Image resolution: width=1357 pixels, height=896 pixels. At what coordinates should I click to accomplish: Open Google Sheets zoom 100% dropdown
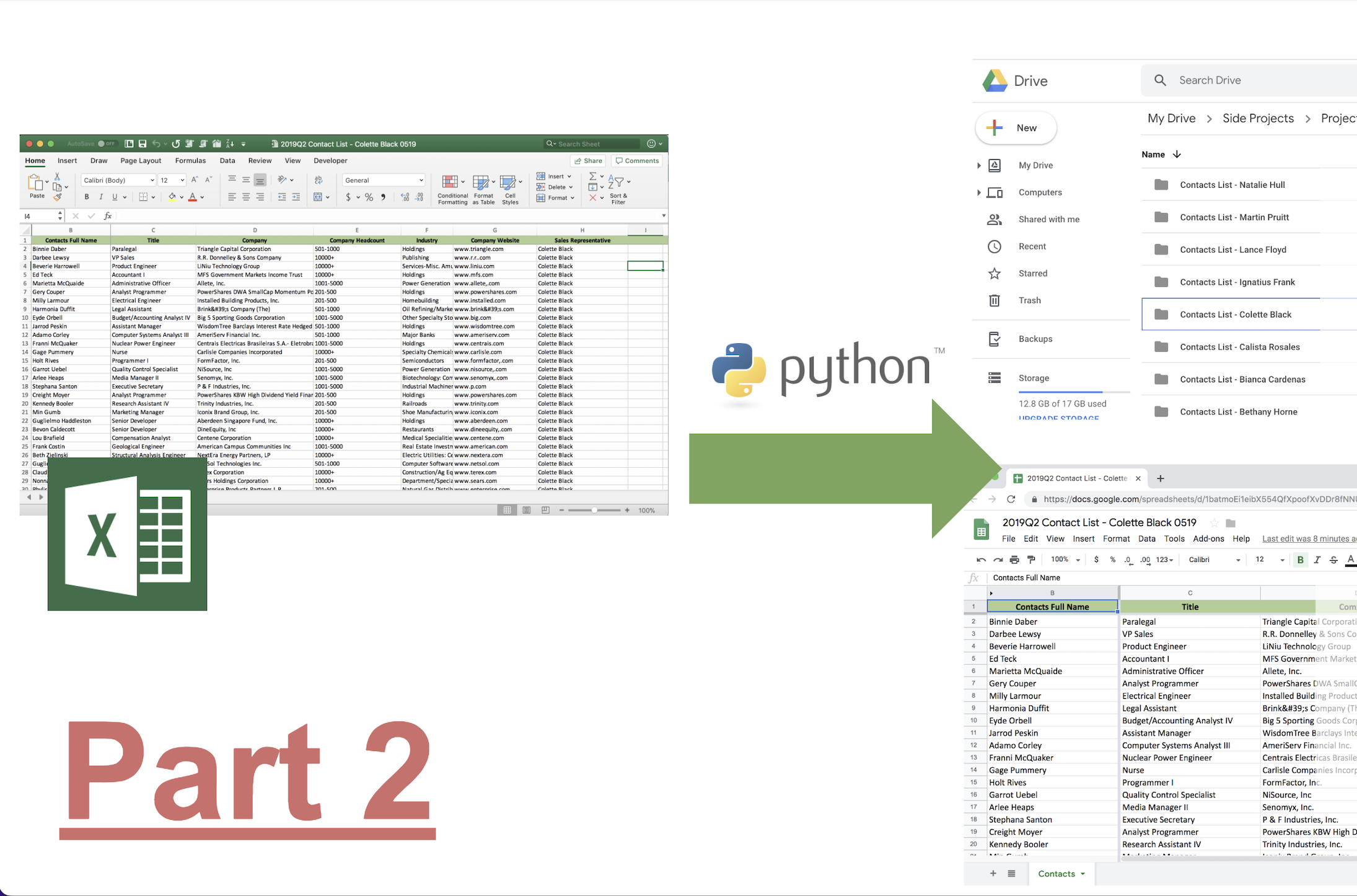coord(1065,560)
